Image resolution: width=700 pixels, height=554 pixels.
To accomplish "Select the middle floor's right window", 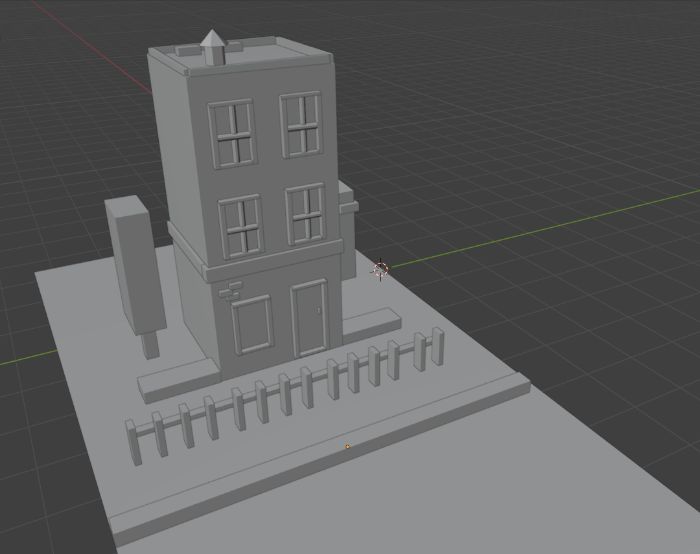I will [306, 214].
